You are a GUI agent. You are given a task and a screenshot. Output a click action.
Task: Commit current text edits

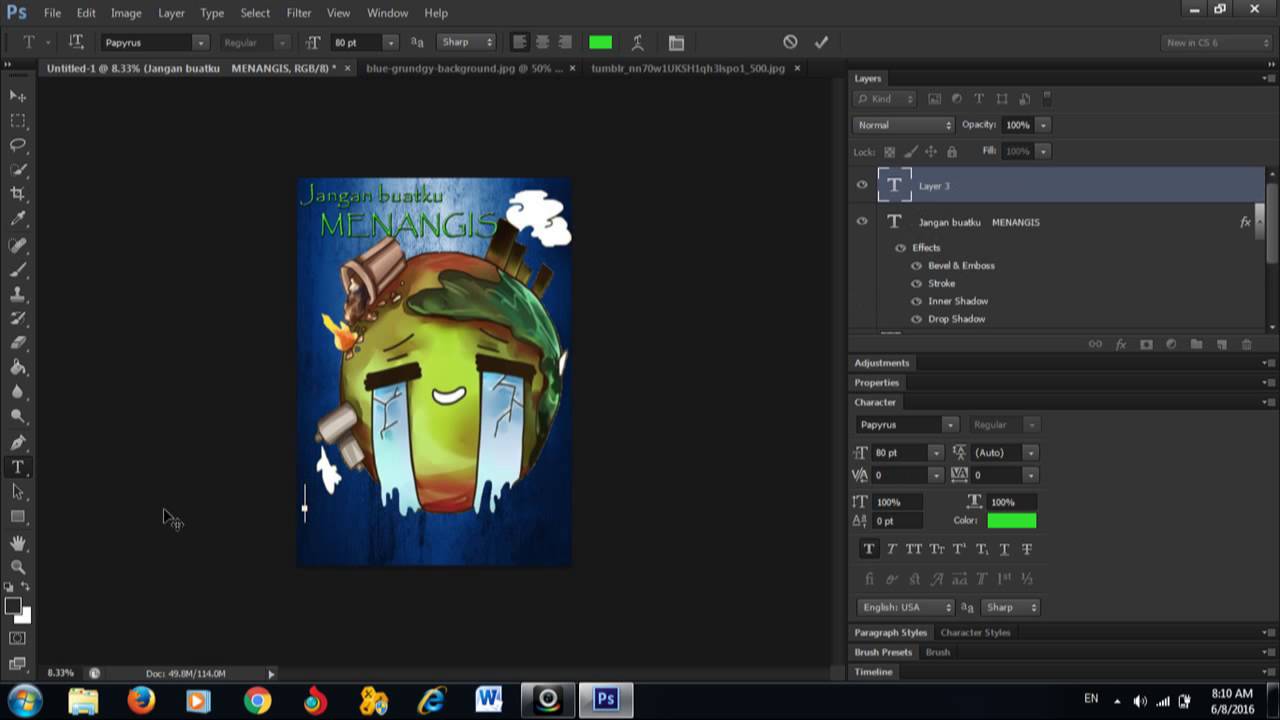click(x=821, y=42)
